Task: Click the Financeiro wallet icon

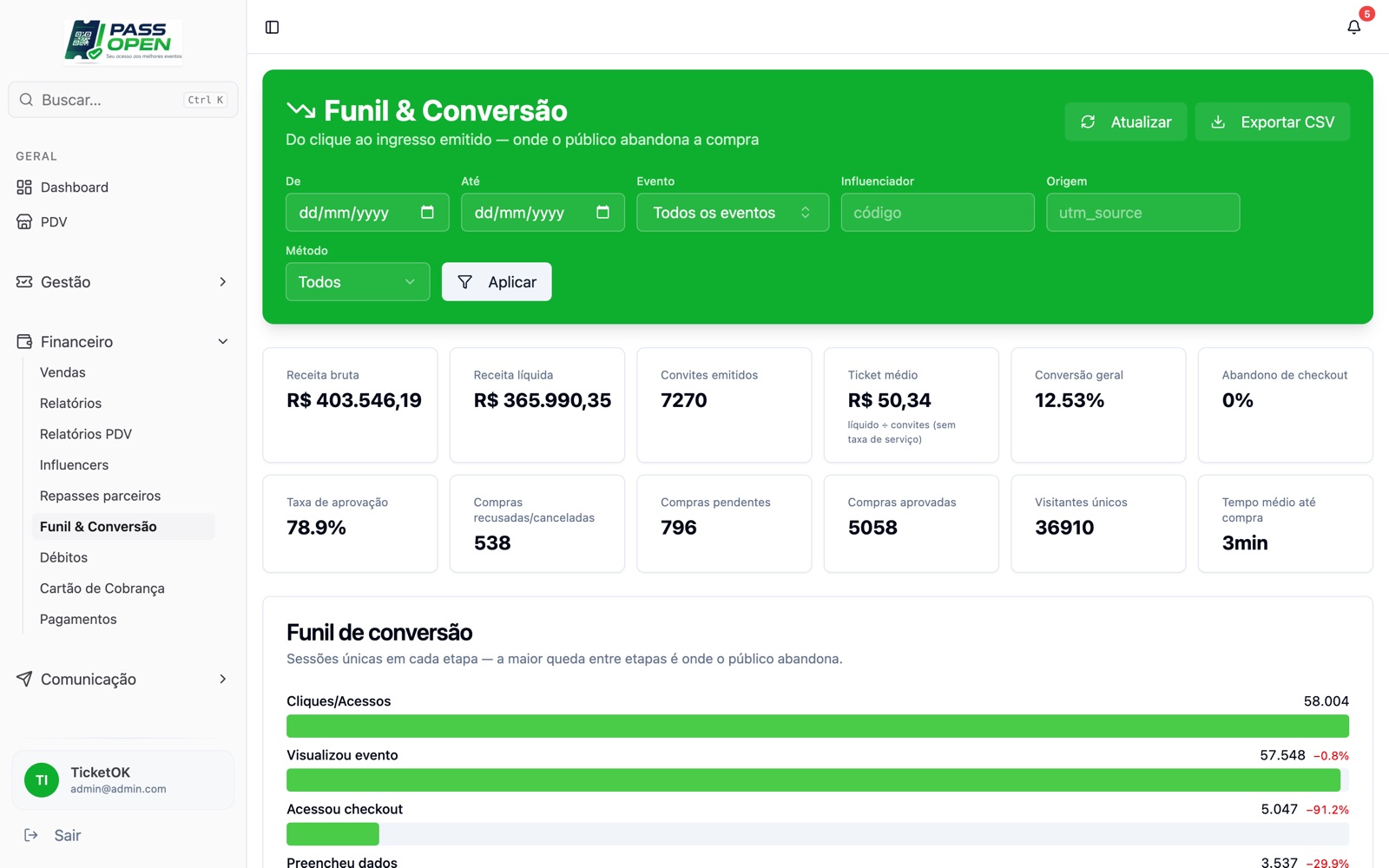Action: coord(24,342)
